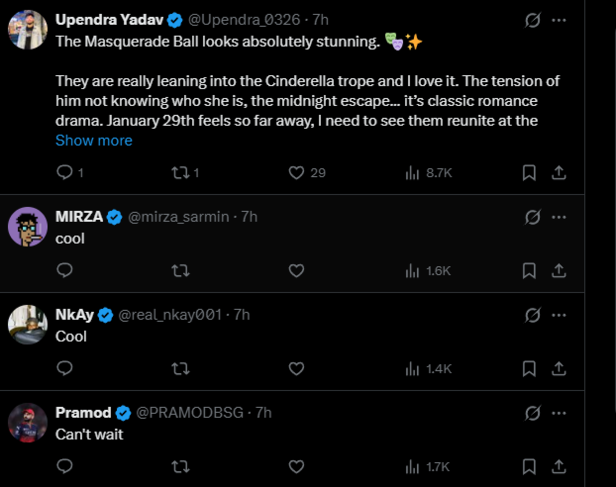Viewport: 616px width, 487px height.
Task: Open Upendra Yadav's profile picture
Action: (x=28, y=30)
